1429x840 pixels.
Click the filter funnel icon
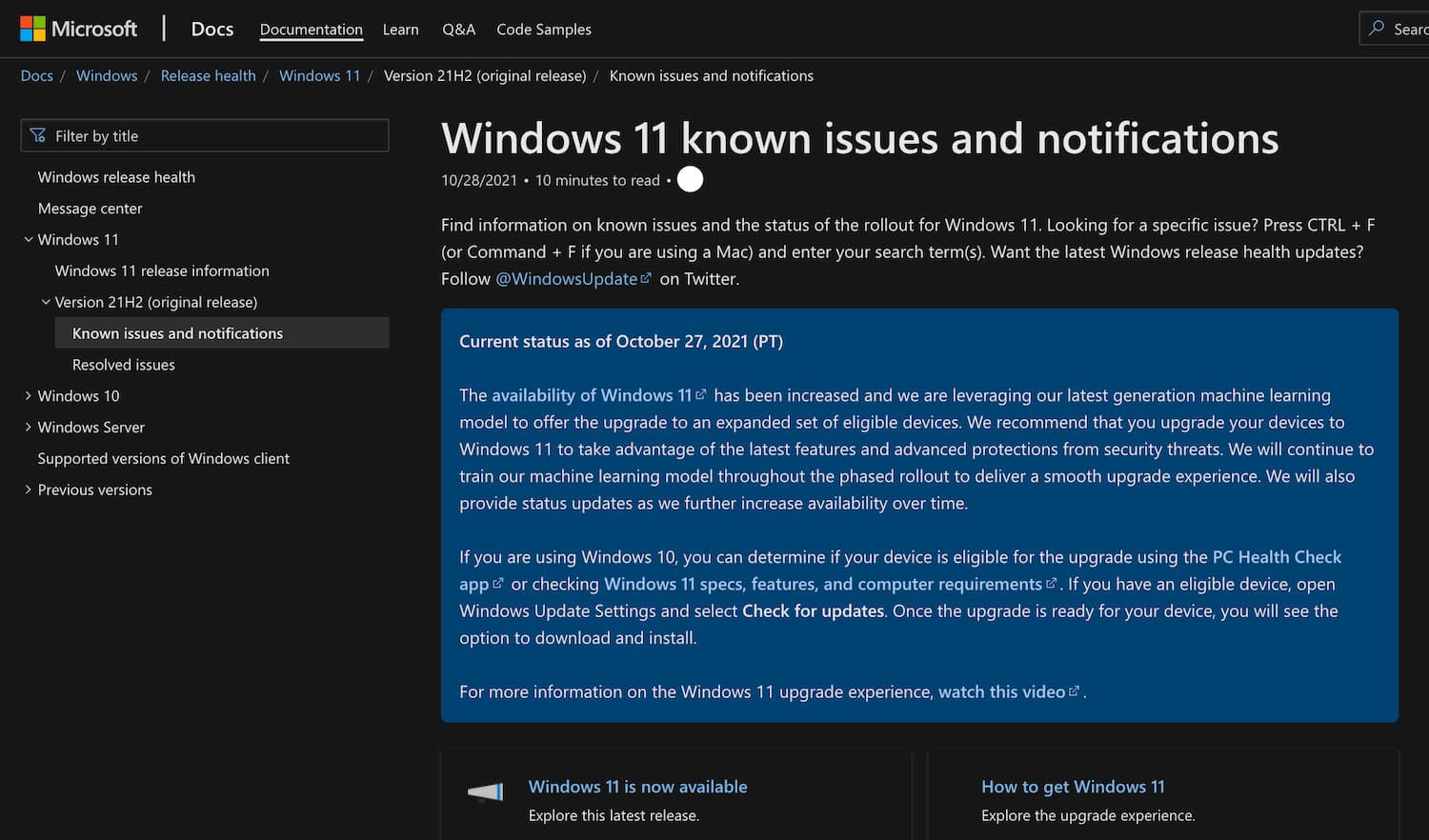coord(38,136)
